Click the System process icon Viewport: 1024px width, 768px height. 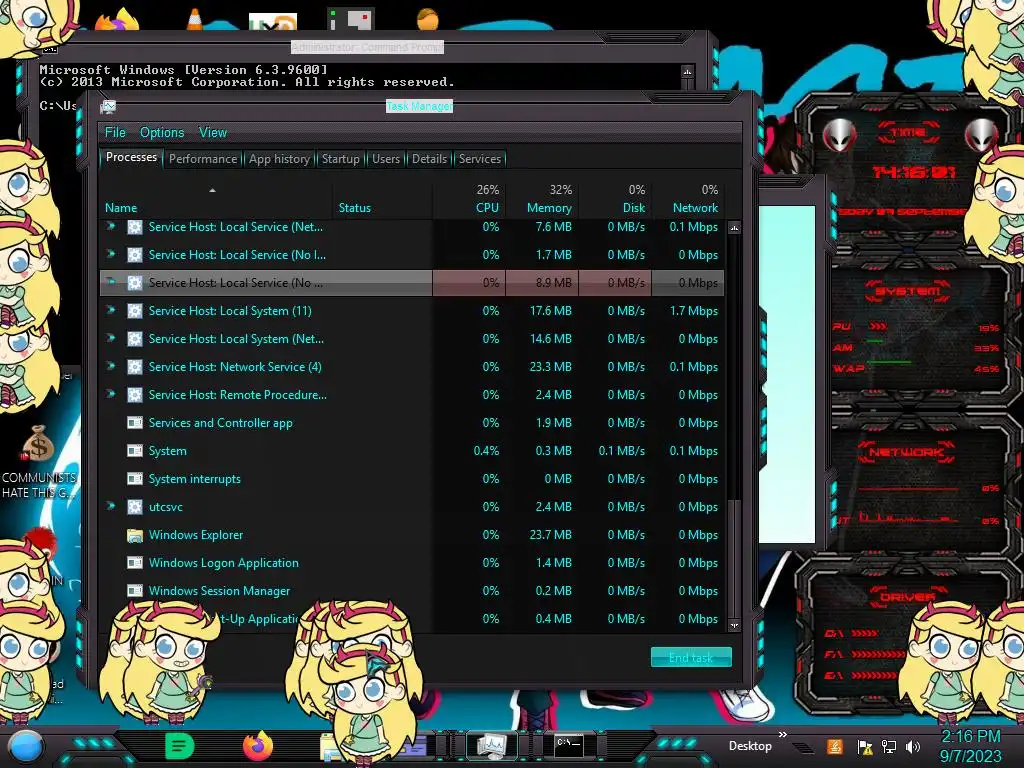tap(135, 451)
